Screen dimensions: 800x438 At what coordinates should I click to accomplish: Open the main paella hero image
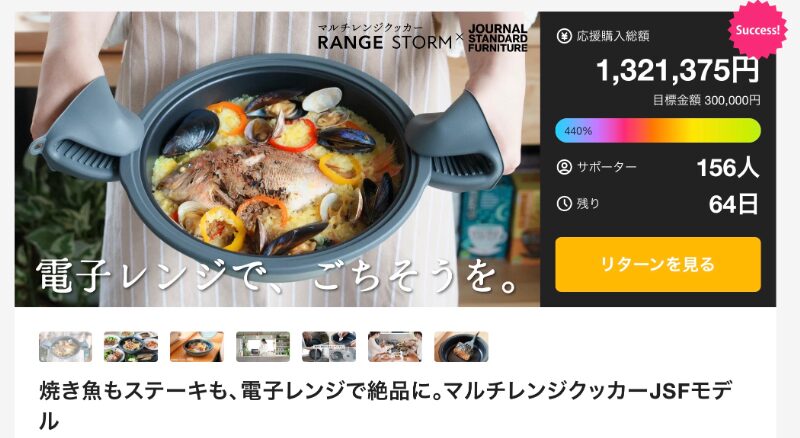pos(277,159)
